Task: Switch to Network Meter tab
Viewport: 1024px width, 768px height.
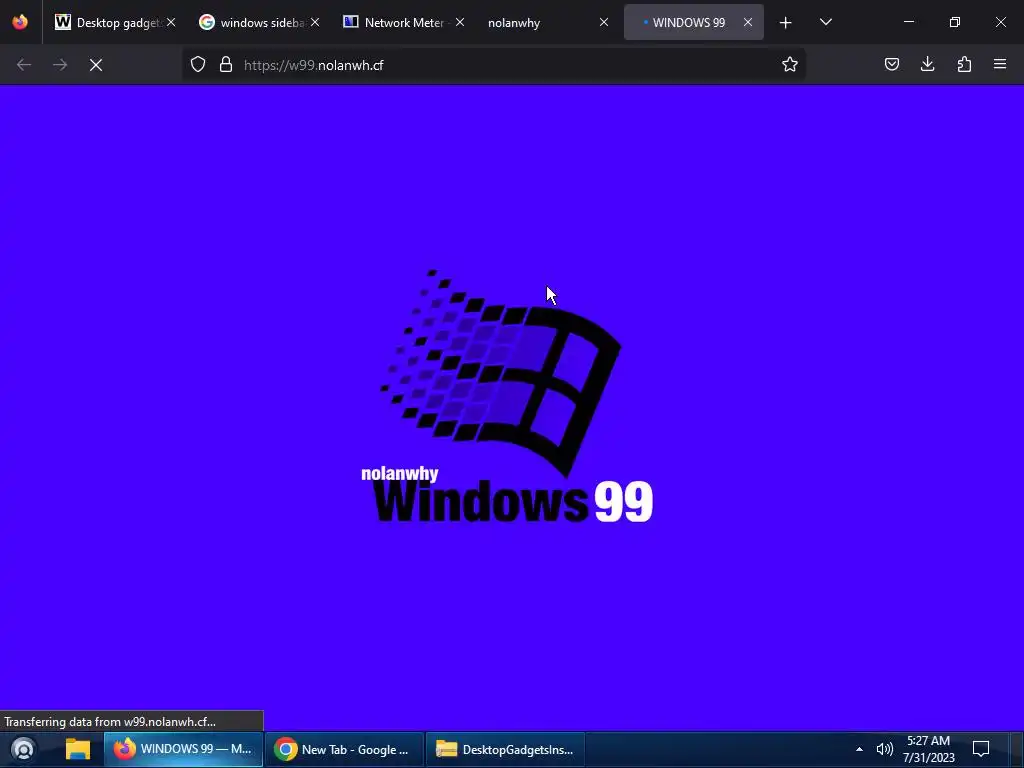Action: coord(404,22)
